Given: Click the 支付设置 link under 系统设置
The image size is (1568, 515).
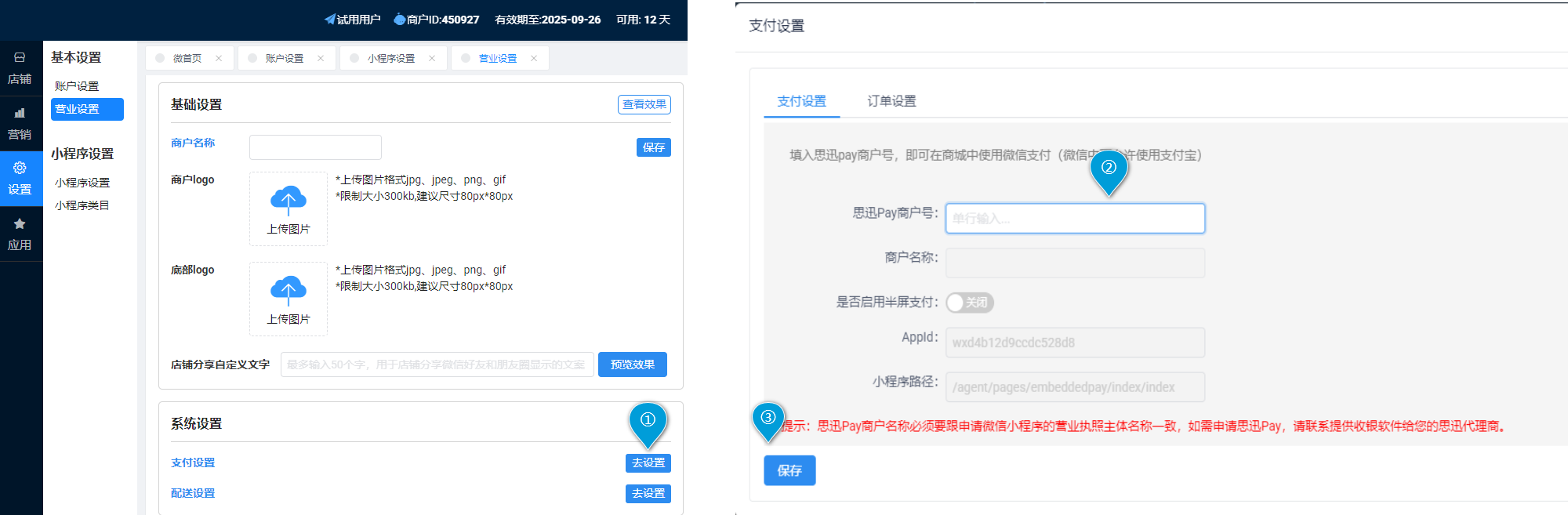Looking at the screenshot, I should pos(193,463).
